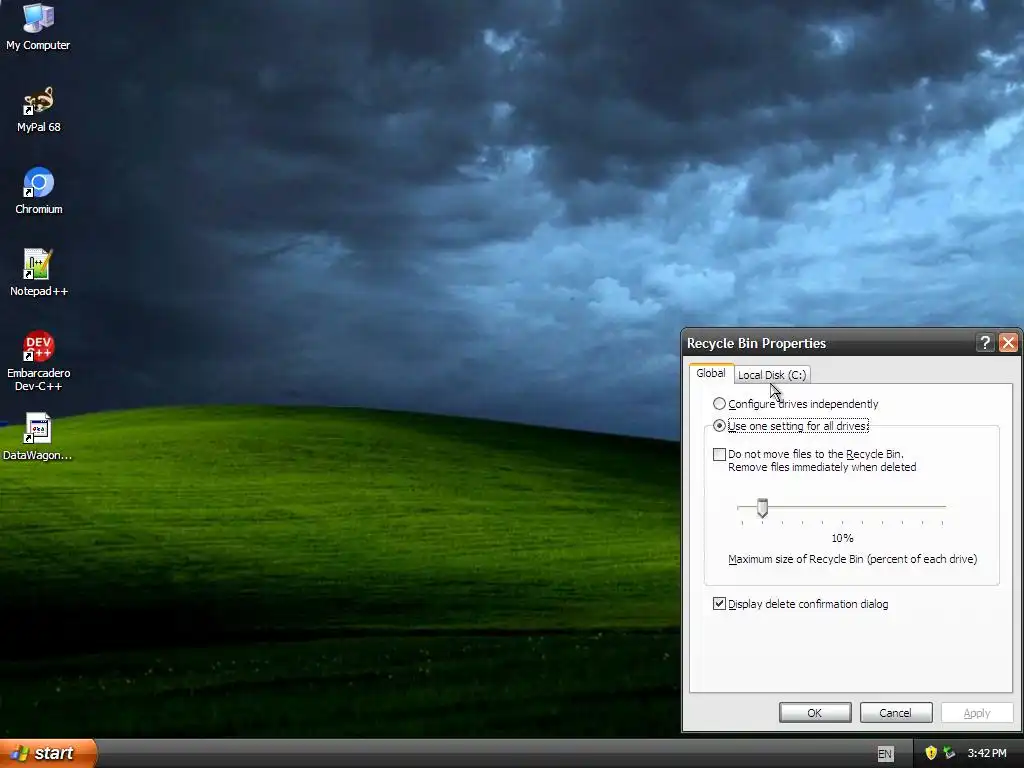Click the network connection tray icon
The width and height of the screenshot is (1024, 768).
(x=950, y=753)
